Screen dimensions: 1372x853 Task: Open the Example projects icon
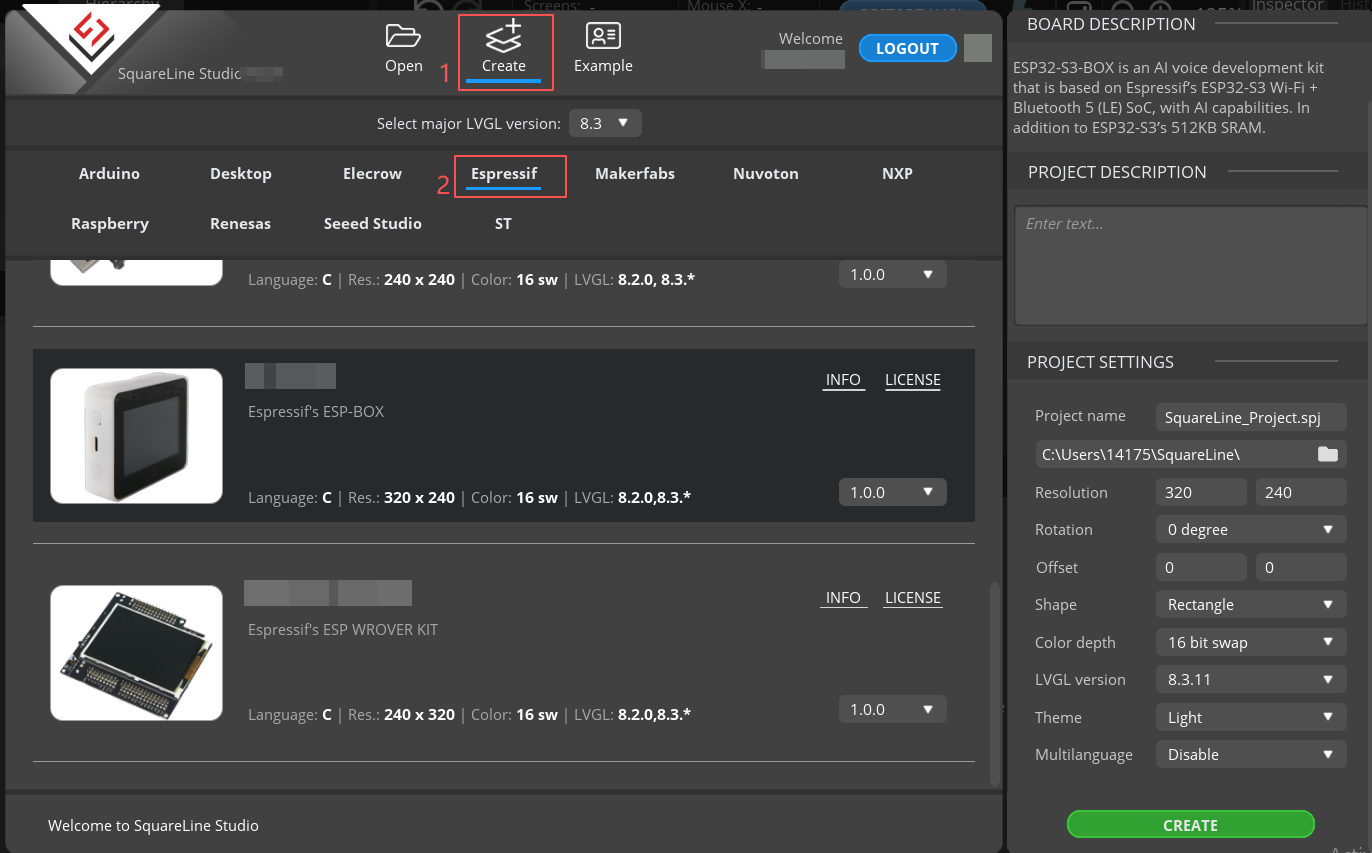point(603,36)
